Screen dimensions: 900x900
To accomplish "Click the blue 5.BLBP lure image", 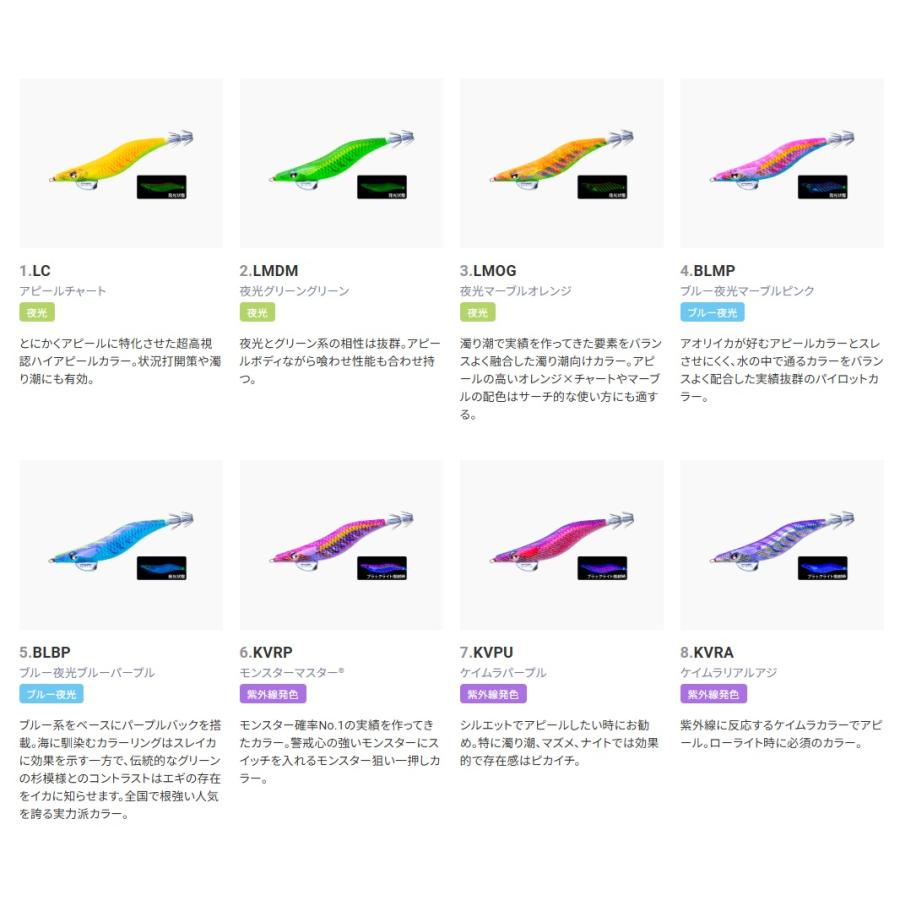I will click(121, 545).
